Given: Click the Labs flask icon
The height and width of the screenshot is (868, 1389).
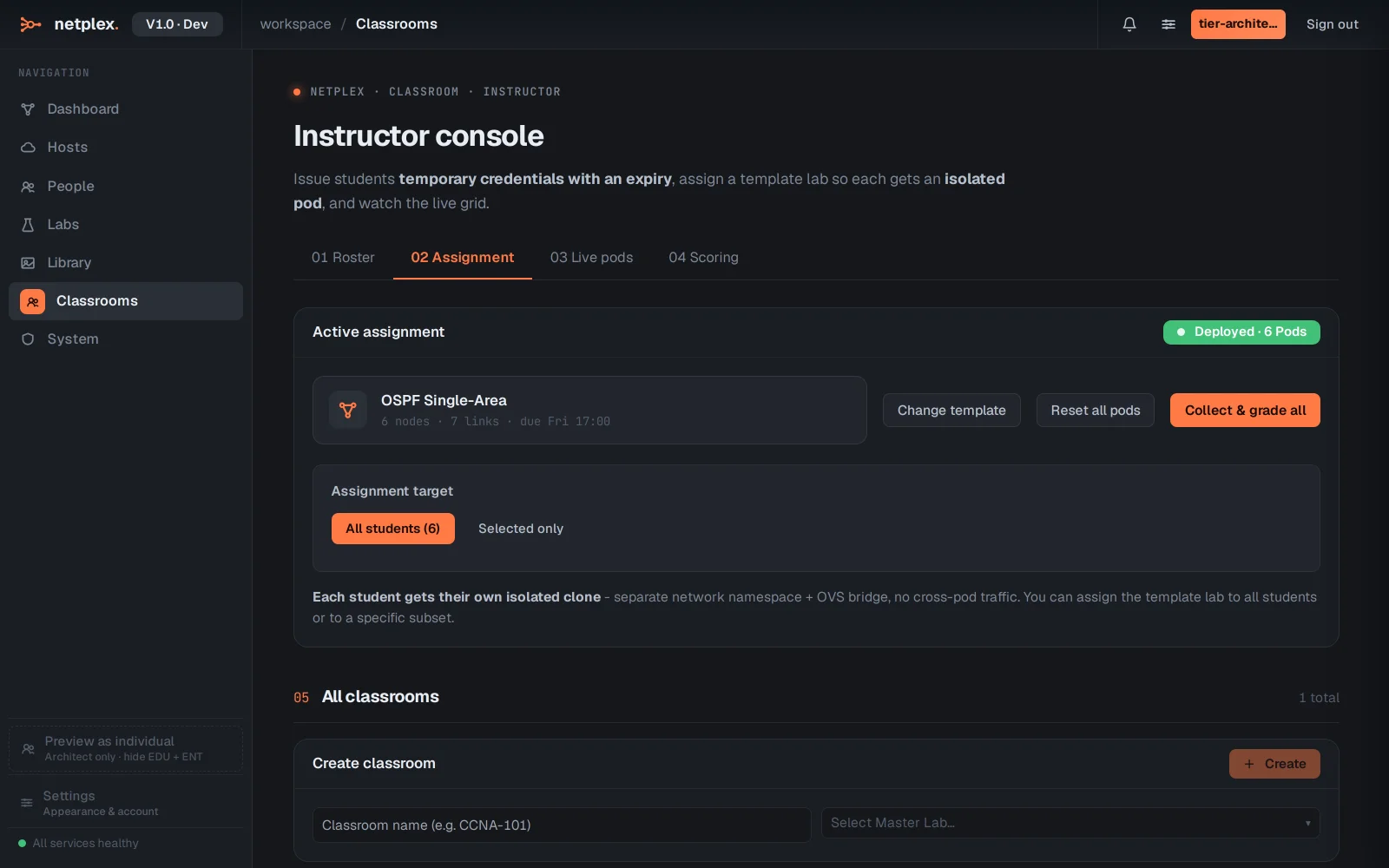Looking at the screenshot, I should tap(28, 225).
